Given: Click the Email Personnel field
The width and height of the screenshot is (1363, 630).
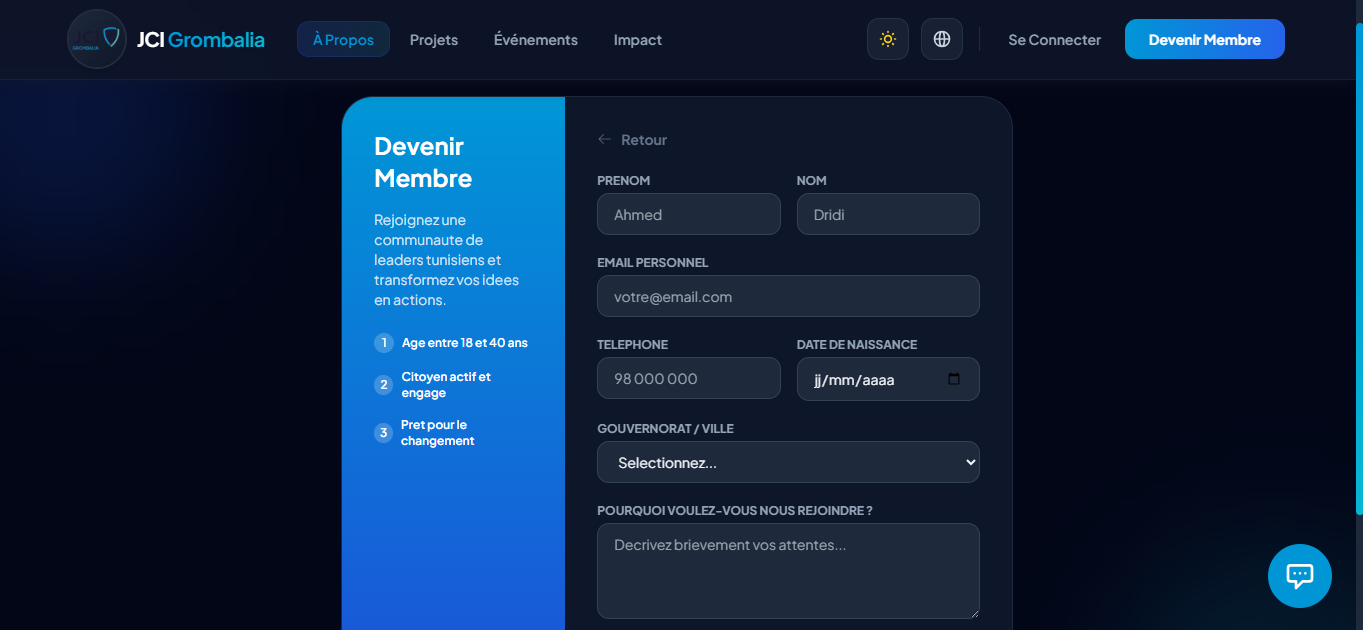Looking at the screenshot, I should click(788, 296).
